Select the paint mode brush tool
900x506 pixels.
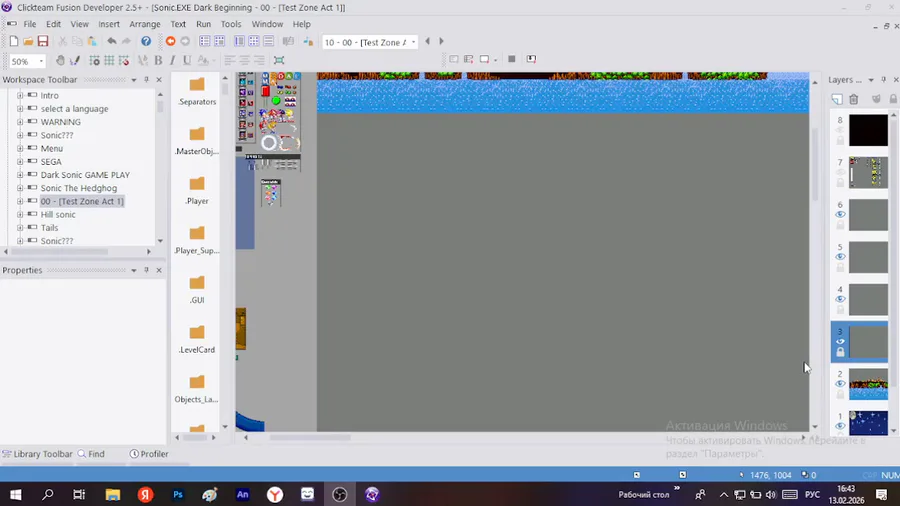[x=75, y=60]
